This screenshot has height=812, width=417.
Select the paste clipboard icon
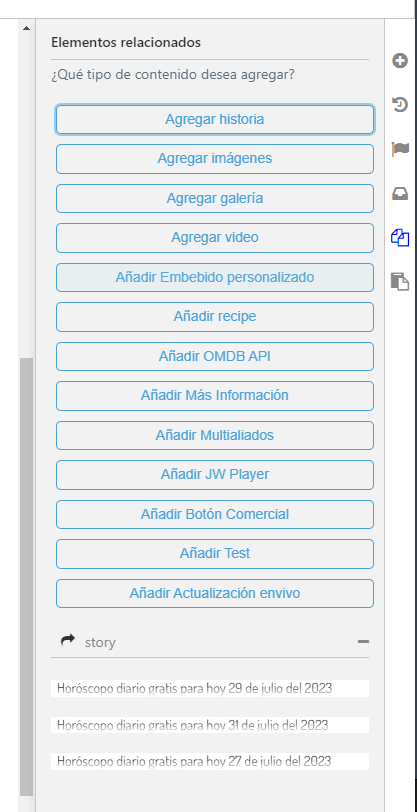(400, 282)
